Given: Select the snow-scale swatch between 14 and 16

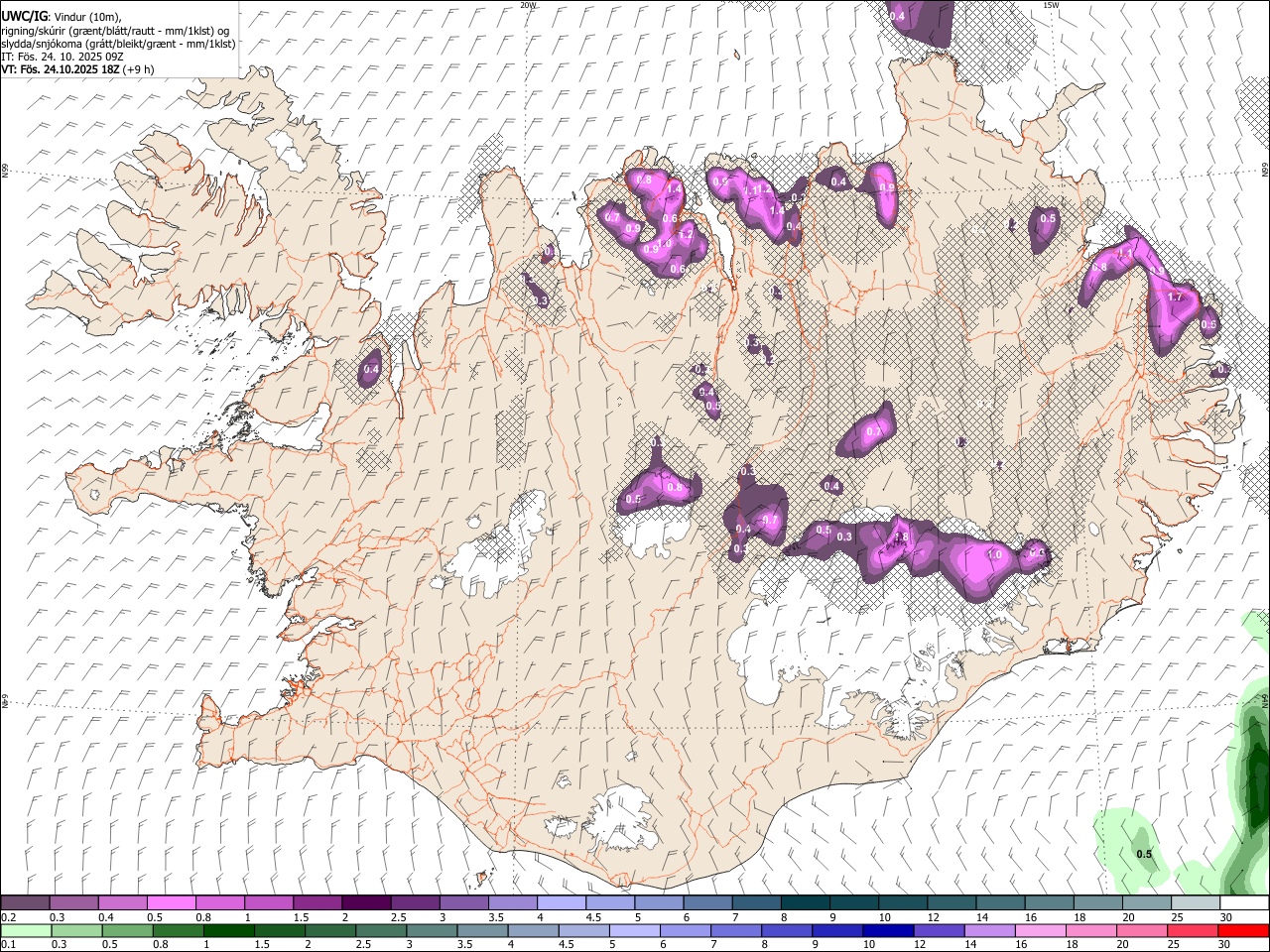Looking at the screenshot, I should (1000, 903).
